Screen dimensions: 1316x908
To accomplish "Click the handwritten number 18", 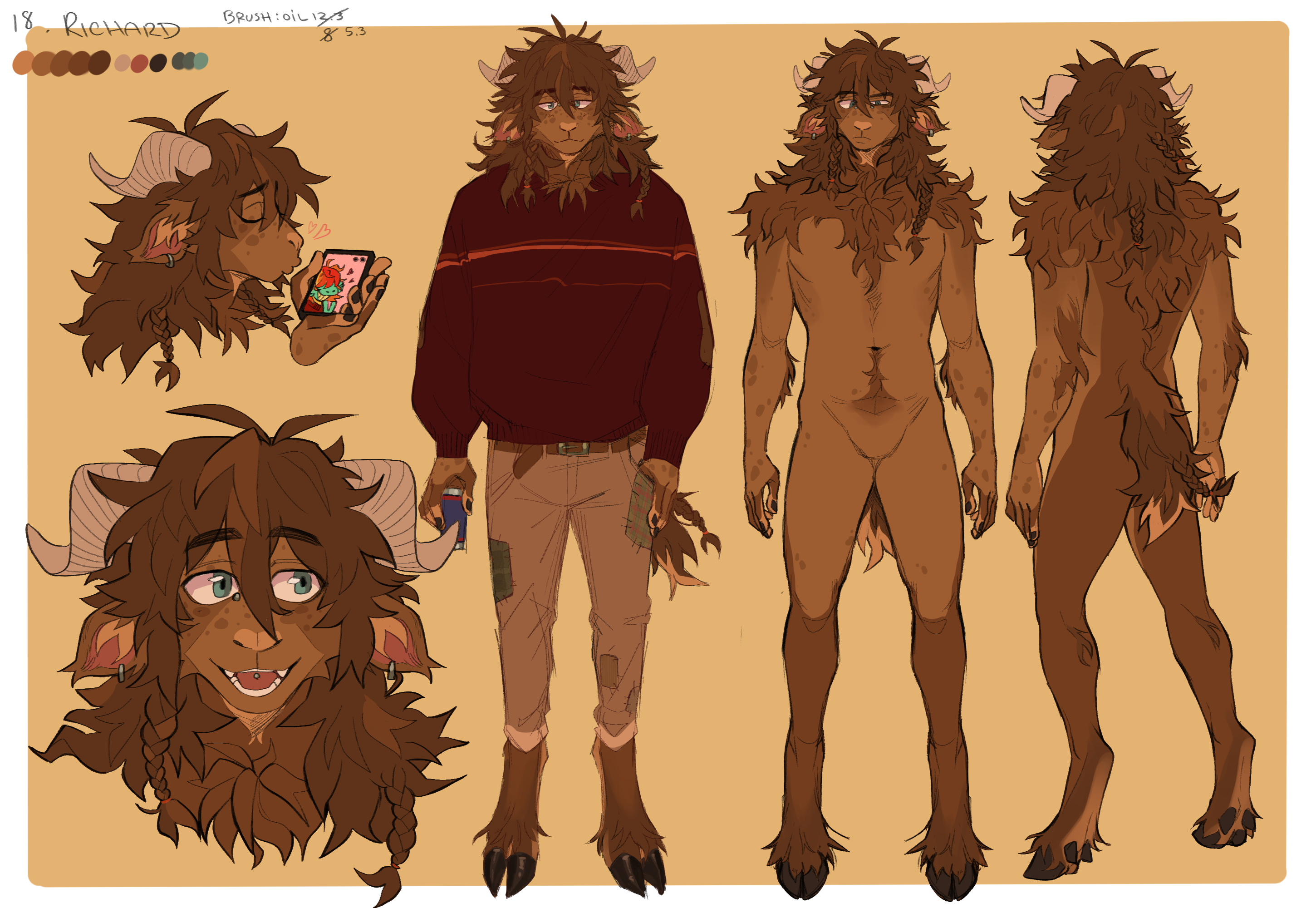I will [x=23, y=22].
